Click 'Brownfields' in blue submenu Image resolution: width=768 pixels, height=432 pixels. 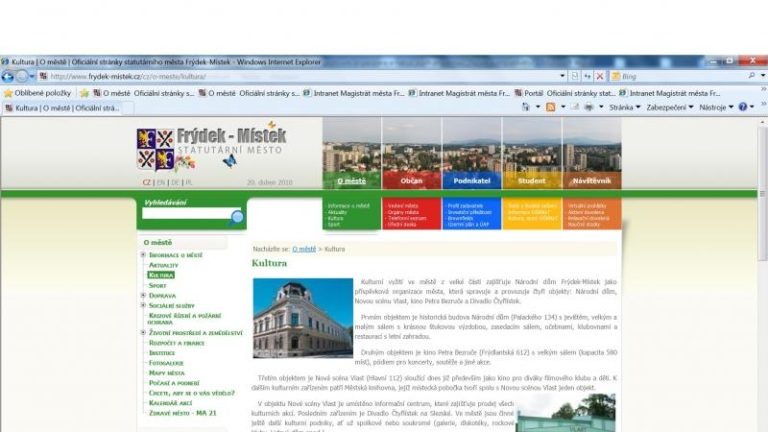point(459,218)
